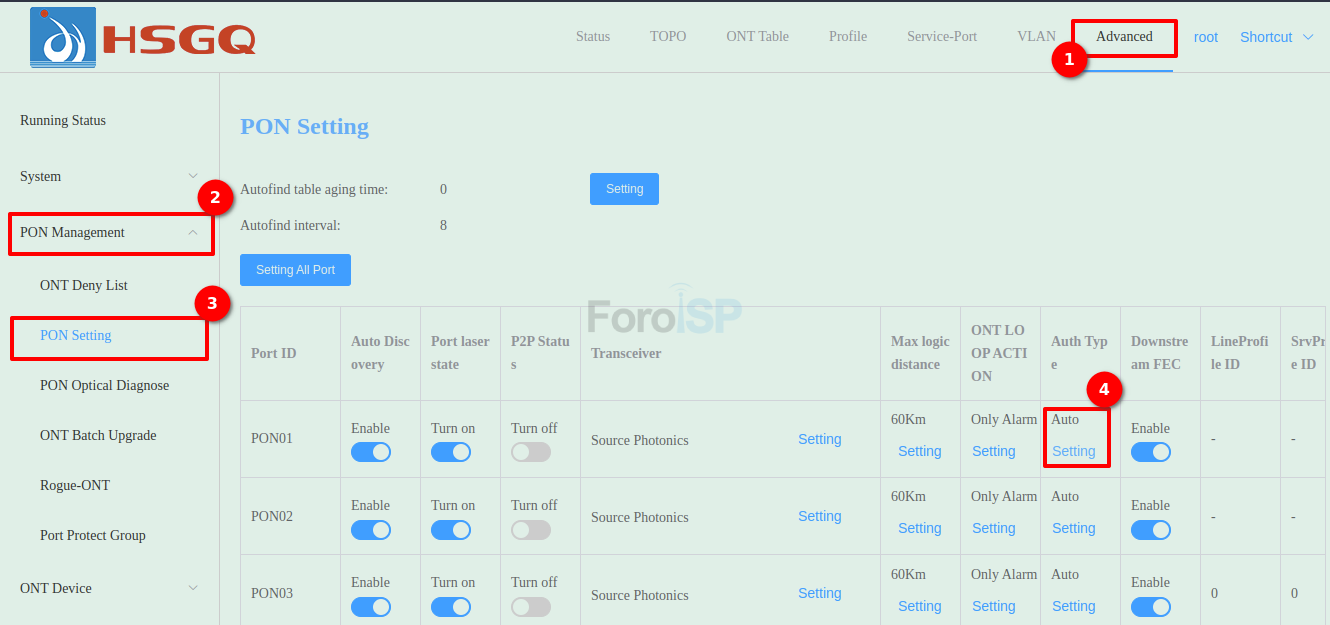Switch to the ONT Table tab
Screen dimensions: 1330x625
tap(757, 36)
